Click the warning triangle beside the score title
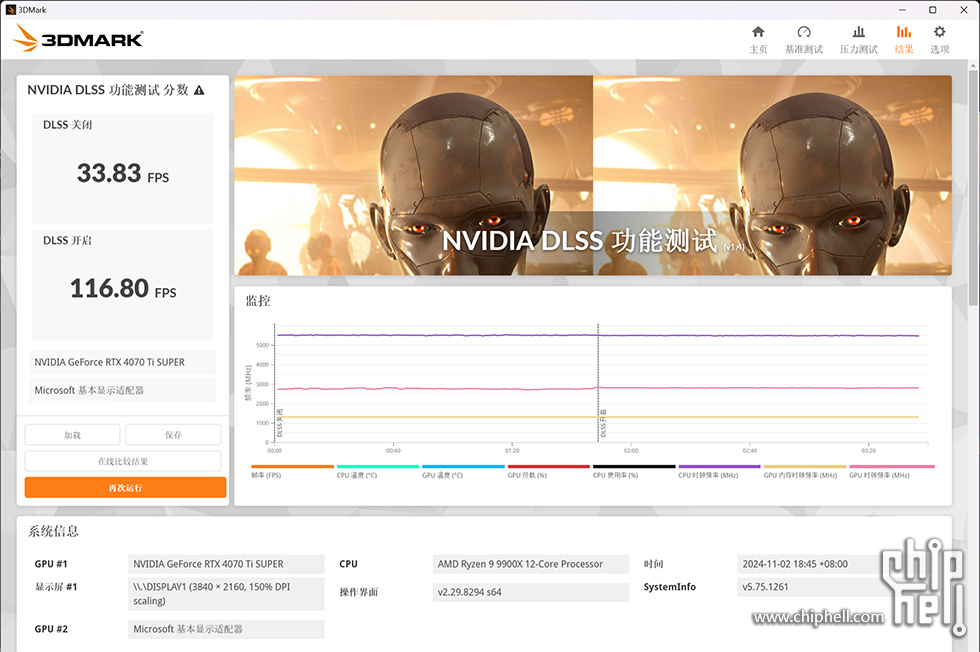Screen dimensions: 980x652 199,90
